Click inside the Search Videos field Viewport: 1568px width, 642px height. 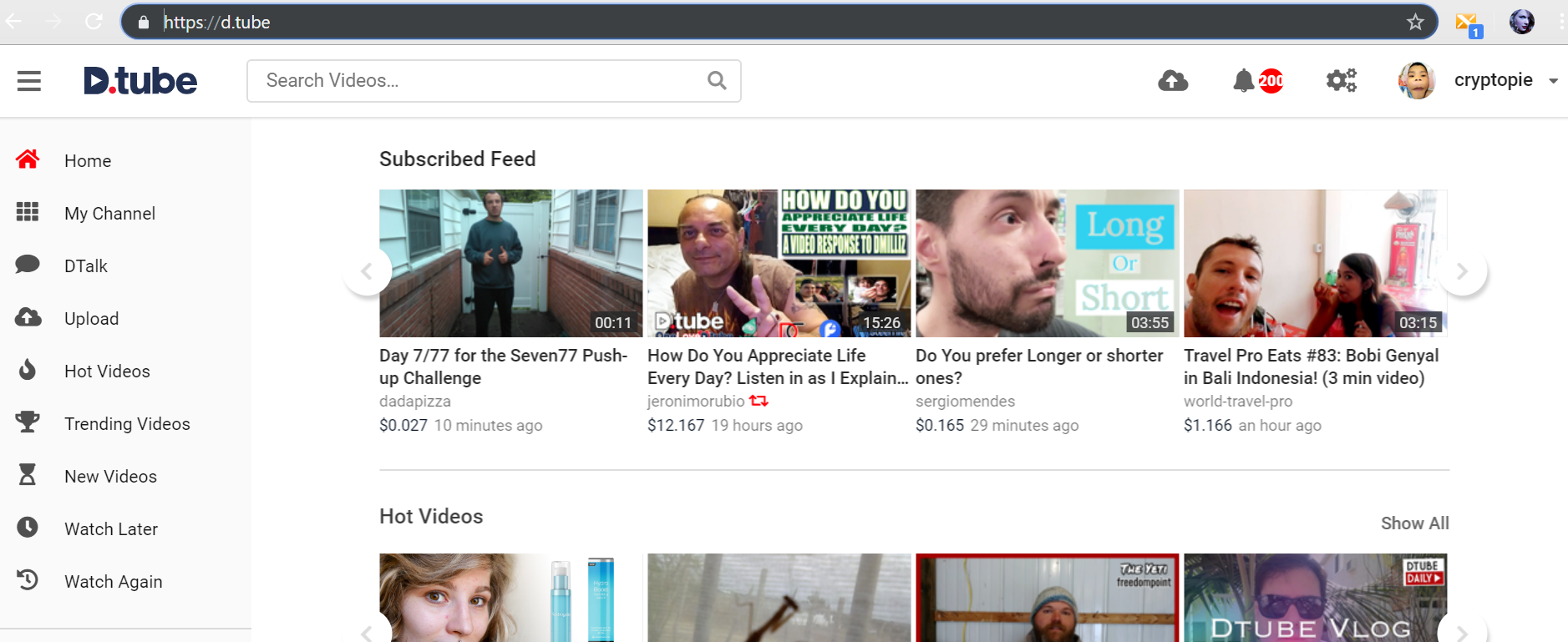pos(494,81)
